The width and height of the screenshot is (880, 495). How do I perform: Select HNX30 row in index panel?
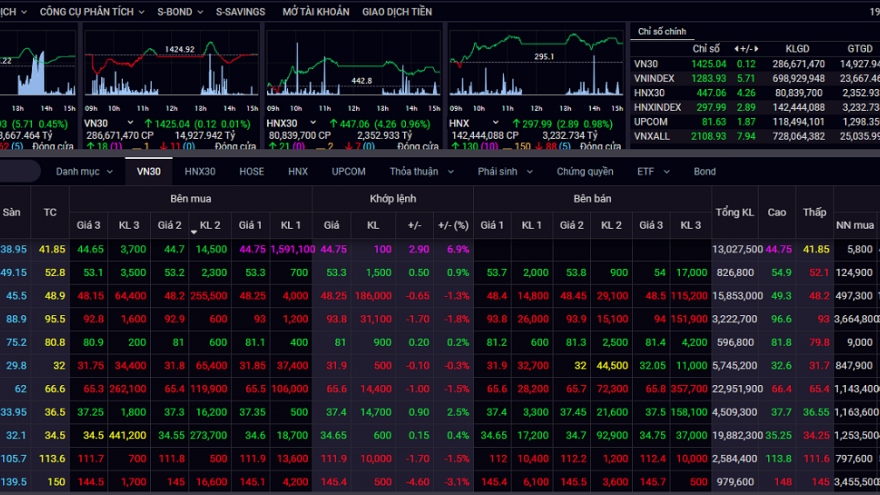tap(755, 93)
